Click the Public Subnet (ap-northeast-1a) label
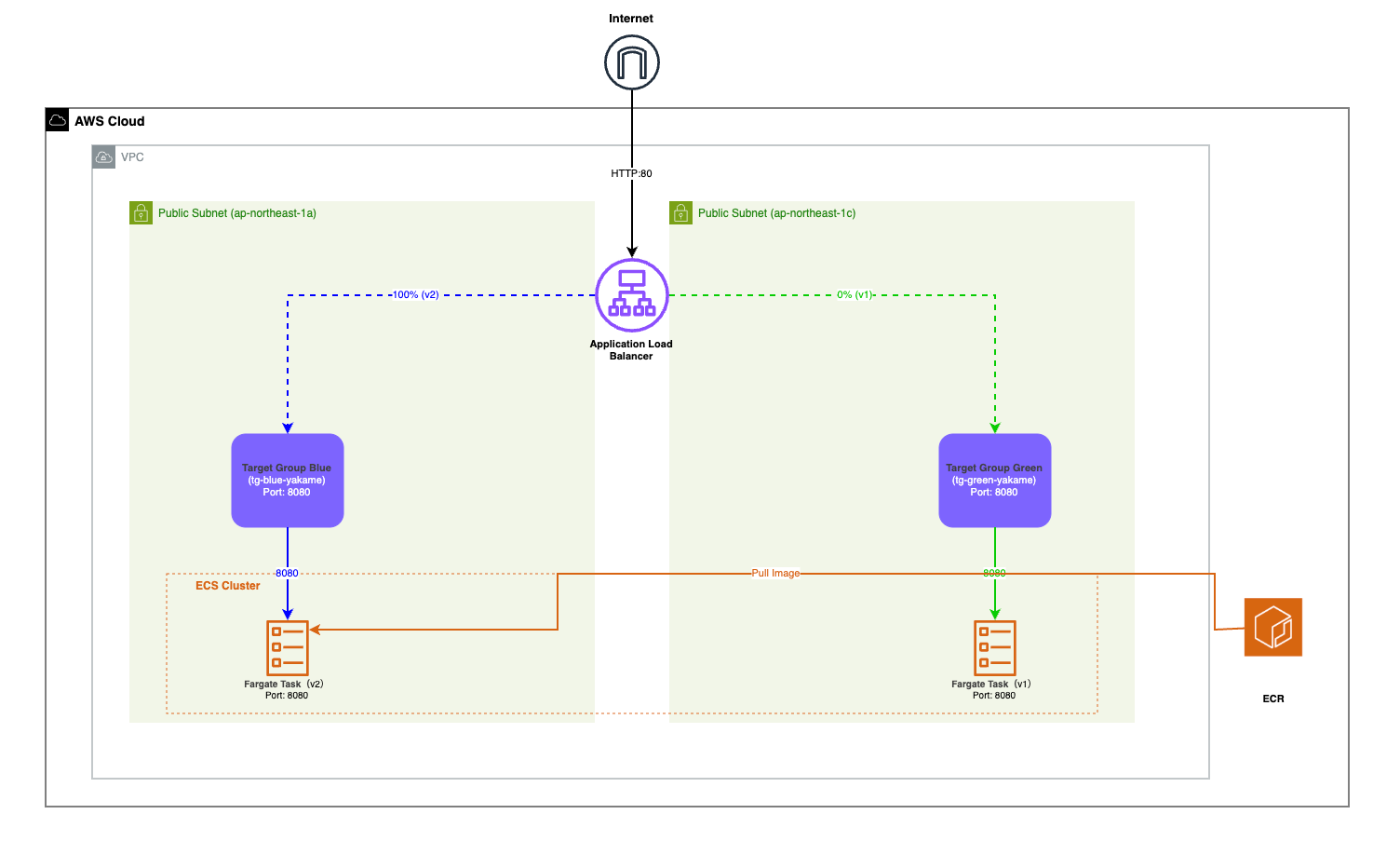The image size is (1400, 855). click(x=237, y=213)
